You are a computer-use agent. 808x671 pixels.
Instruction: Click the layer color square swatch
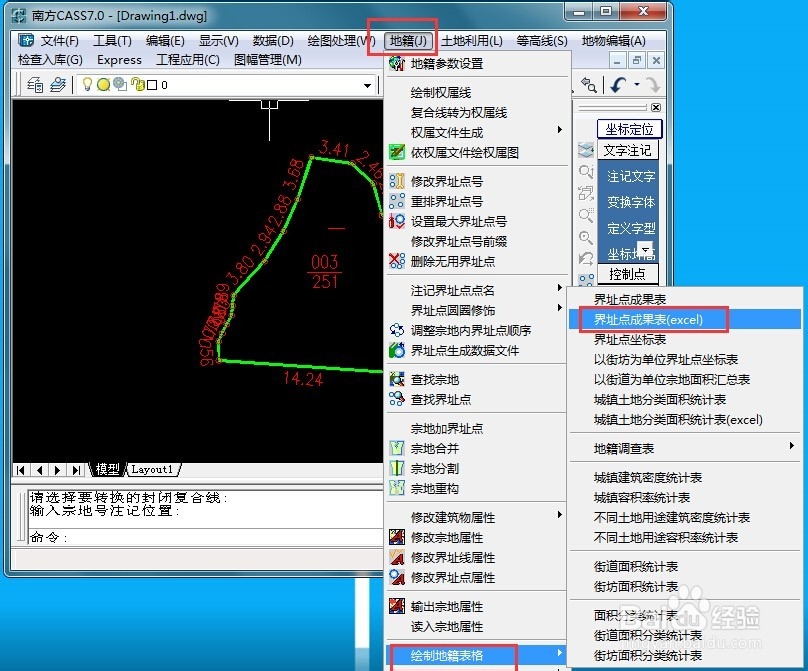coord(152,85)
